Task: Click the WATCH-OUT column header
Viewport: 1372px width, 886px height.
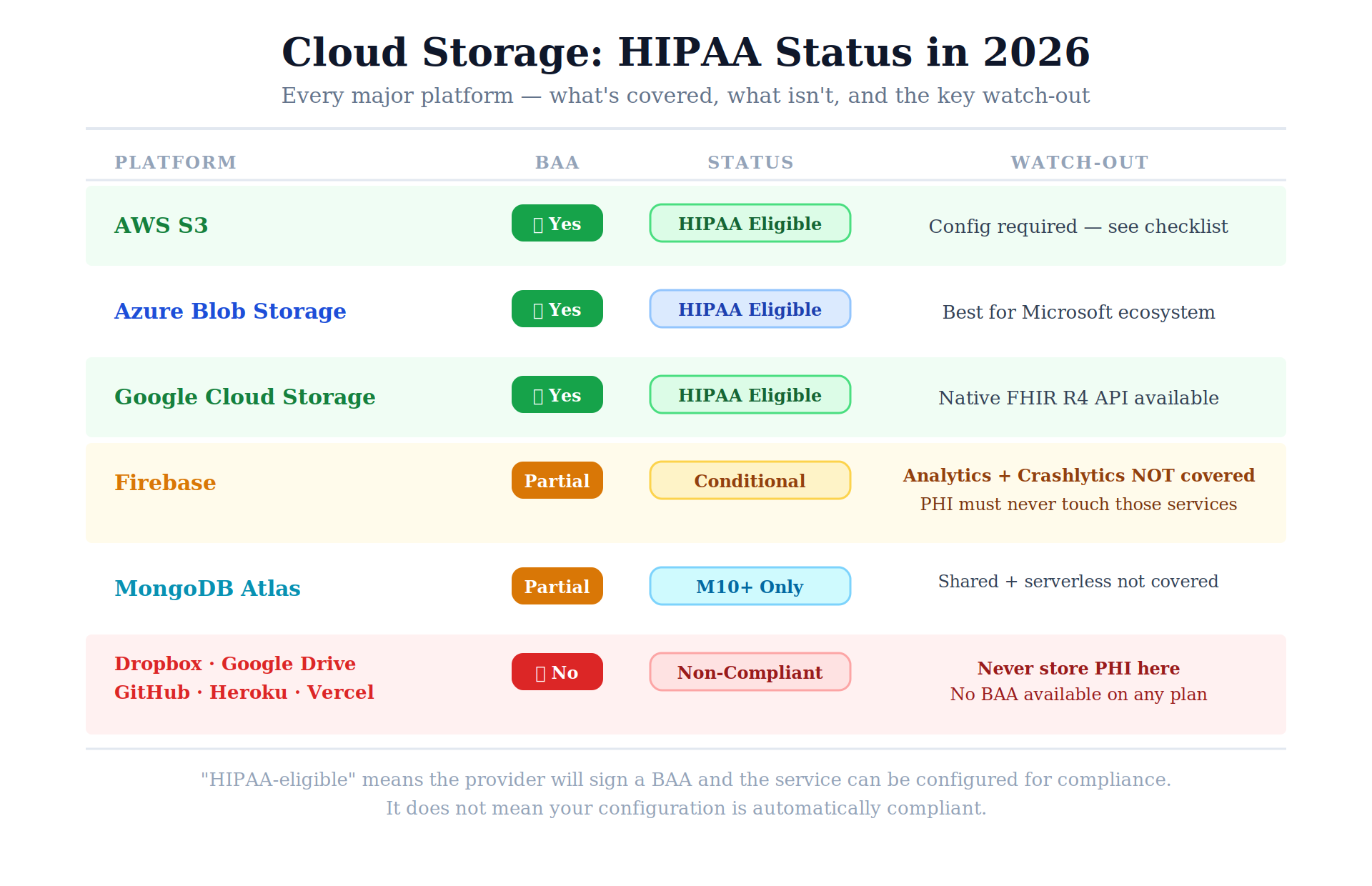Action: click(x=1079, y=163)
